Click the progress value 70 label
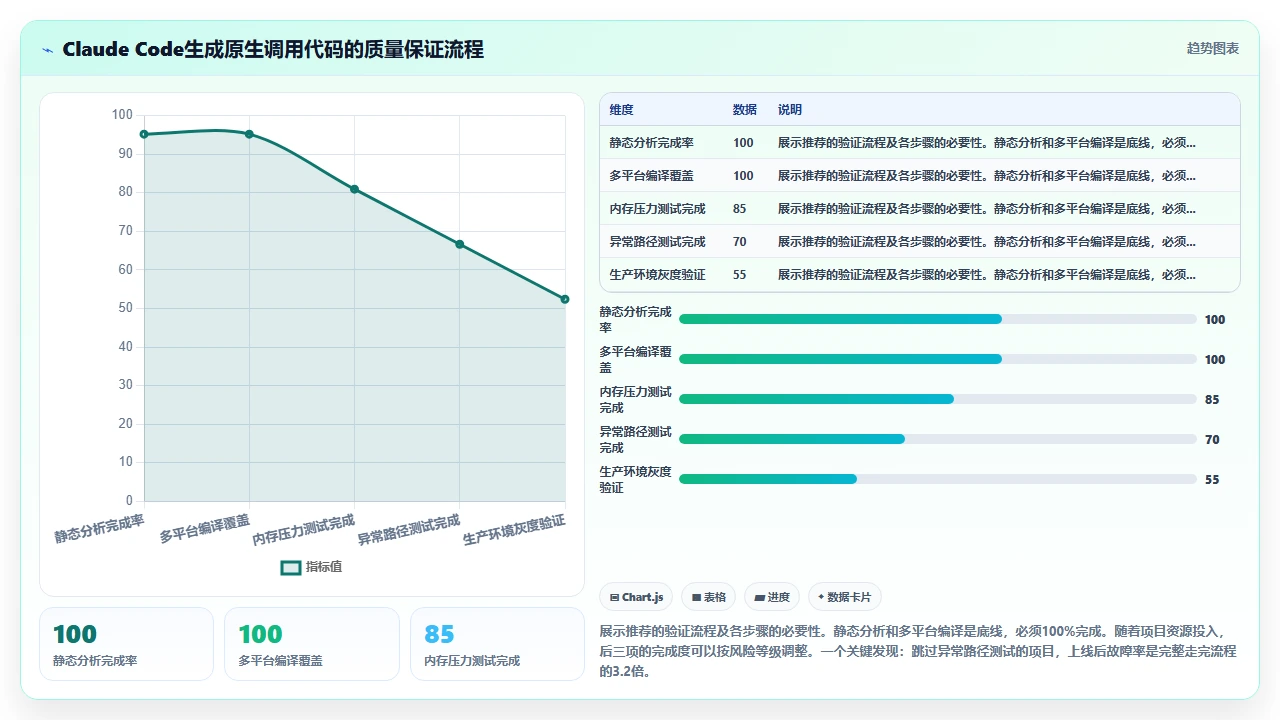 coord(1212,440)
